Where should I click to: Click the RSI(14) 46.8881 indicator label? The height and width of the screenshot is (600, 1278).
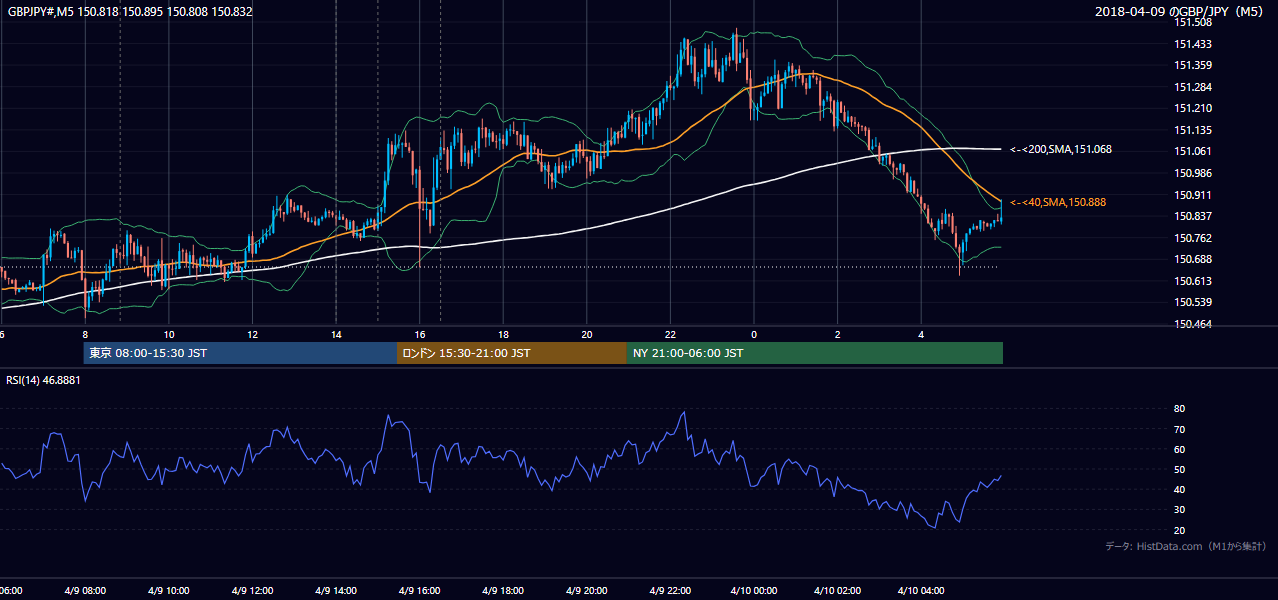pos(43,380)
